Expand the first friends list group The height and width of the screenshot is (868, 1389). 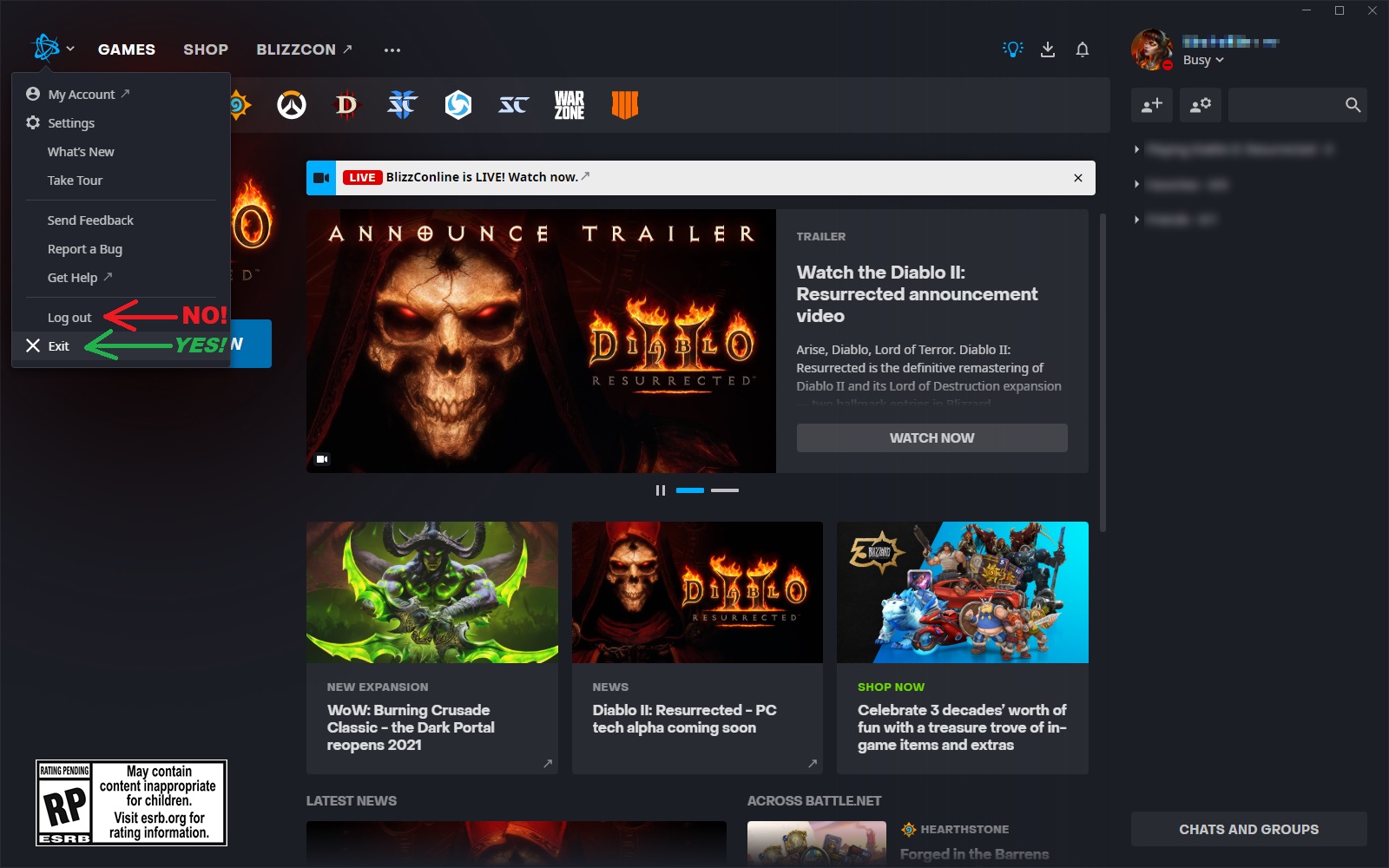tap(1137, 149)
